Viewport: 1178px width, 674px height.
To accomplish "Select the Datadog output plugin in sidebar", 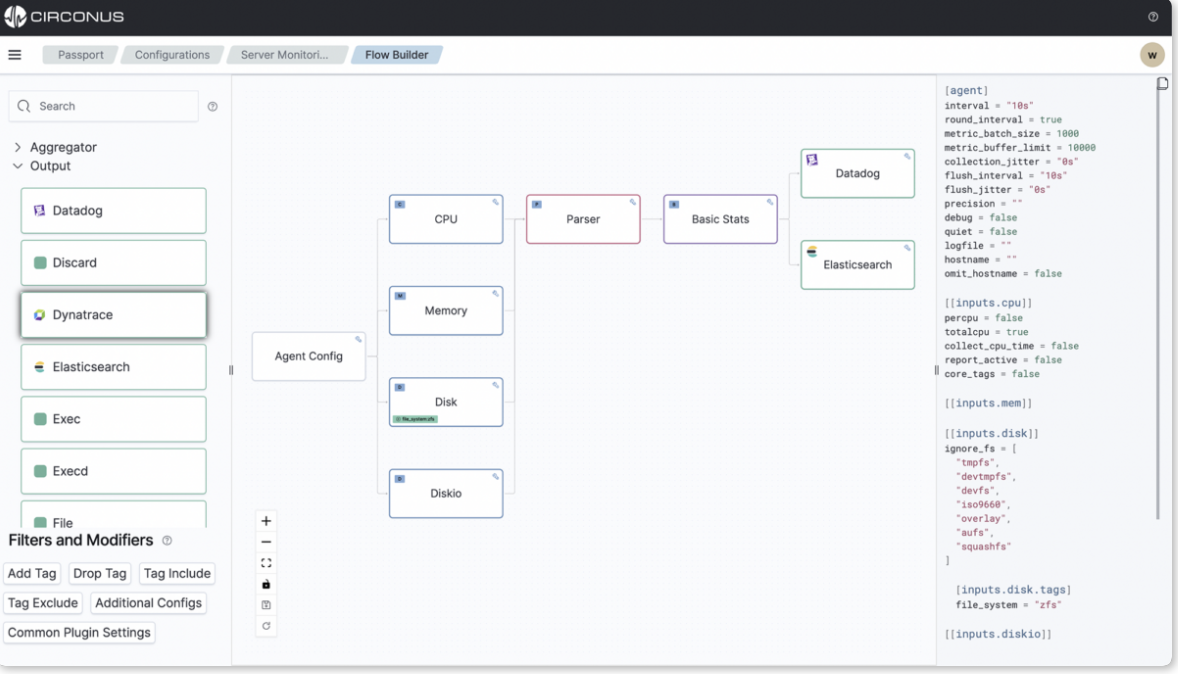I will pos(113,210).
